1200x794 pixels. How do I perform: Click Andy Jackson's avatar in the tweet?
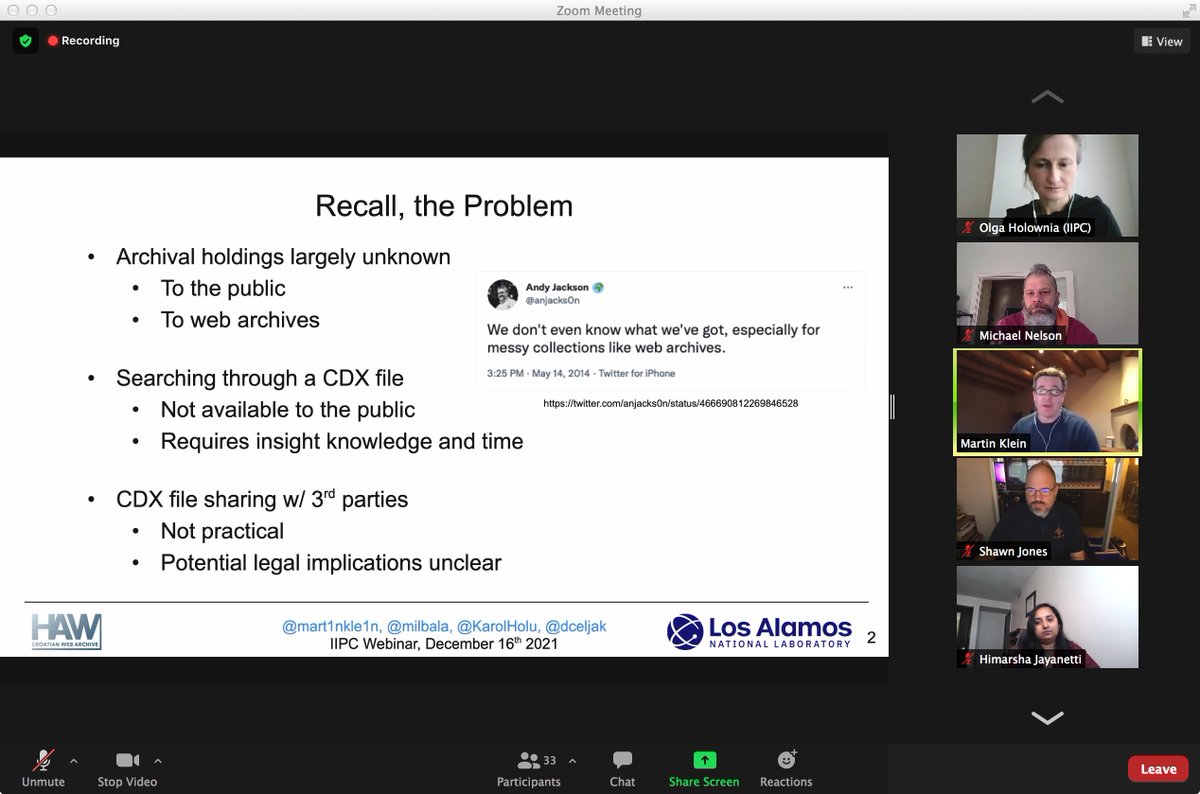click(x=502, y=294)
